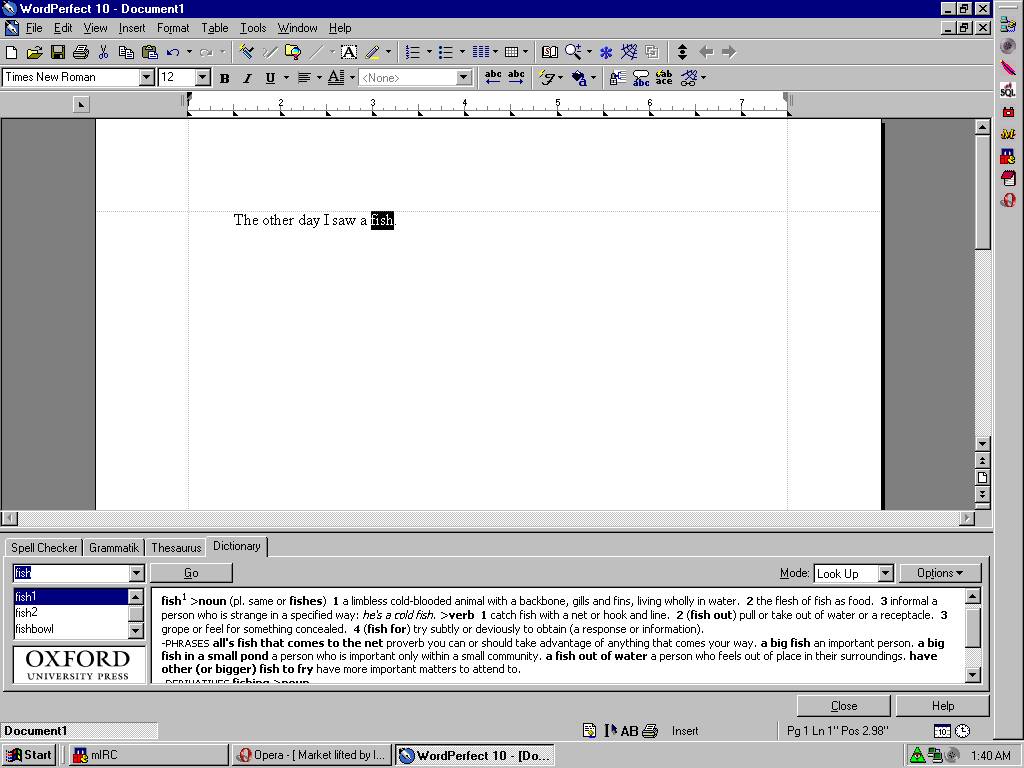
Task: Open a file with the folder icon
Action: 34,52
